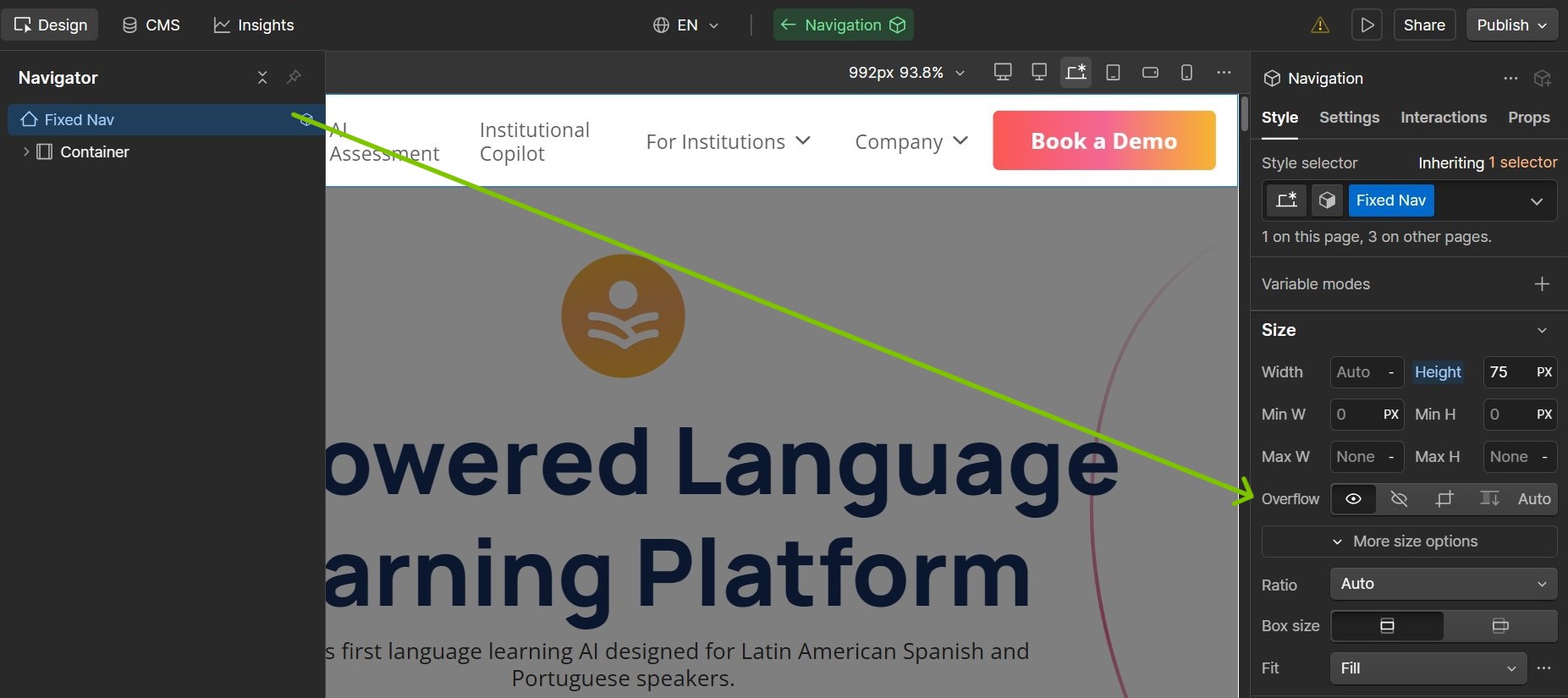The width and height of the screenshot is (1568, 698).
Task: Open the PX unit menu for Min H
Action: 1544,415
